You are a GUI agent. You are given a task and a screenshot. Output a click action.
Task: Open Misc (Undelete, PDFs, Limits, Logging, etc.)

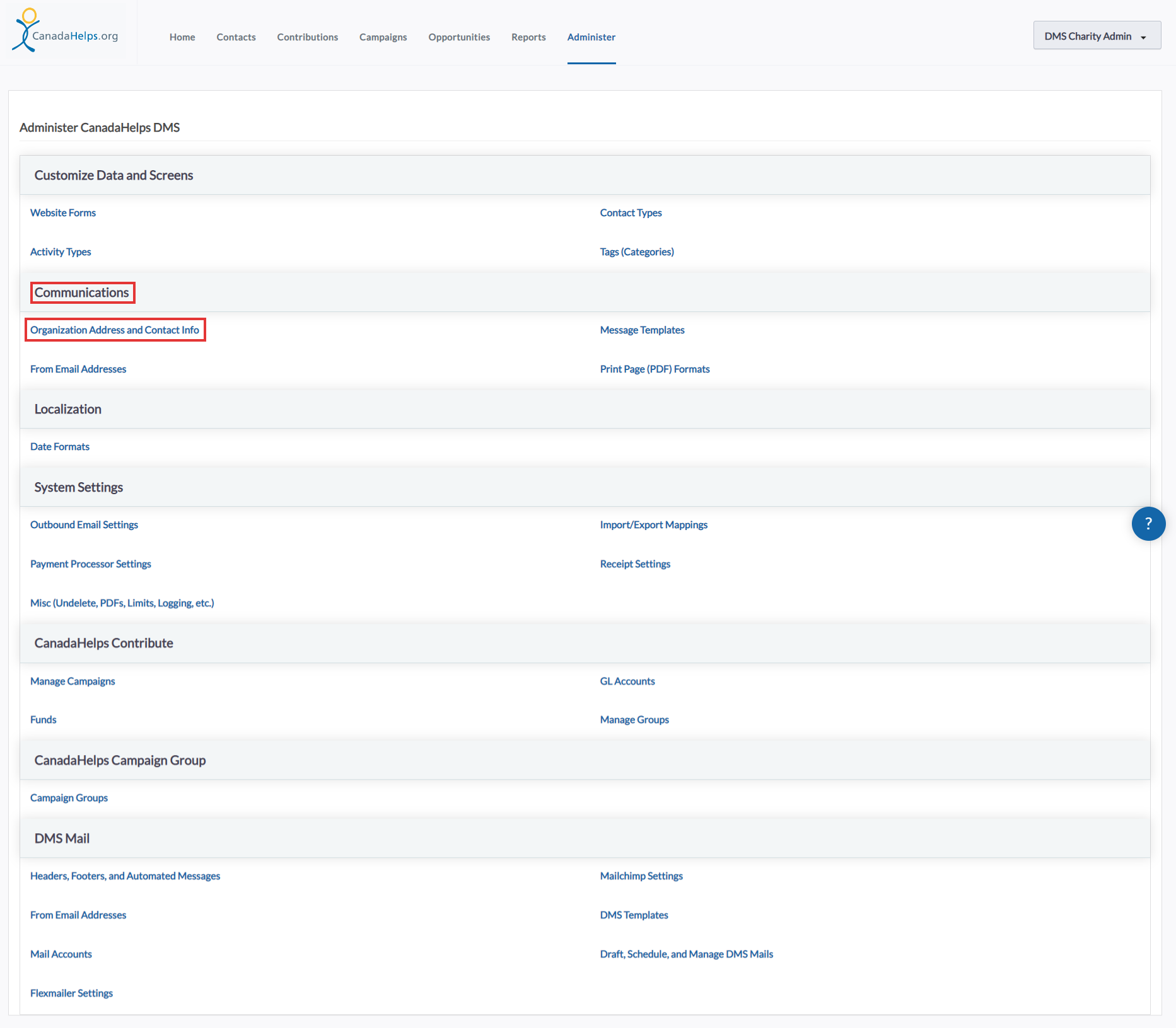point(122,603)
